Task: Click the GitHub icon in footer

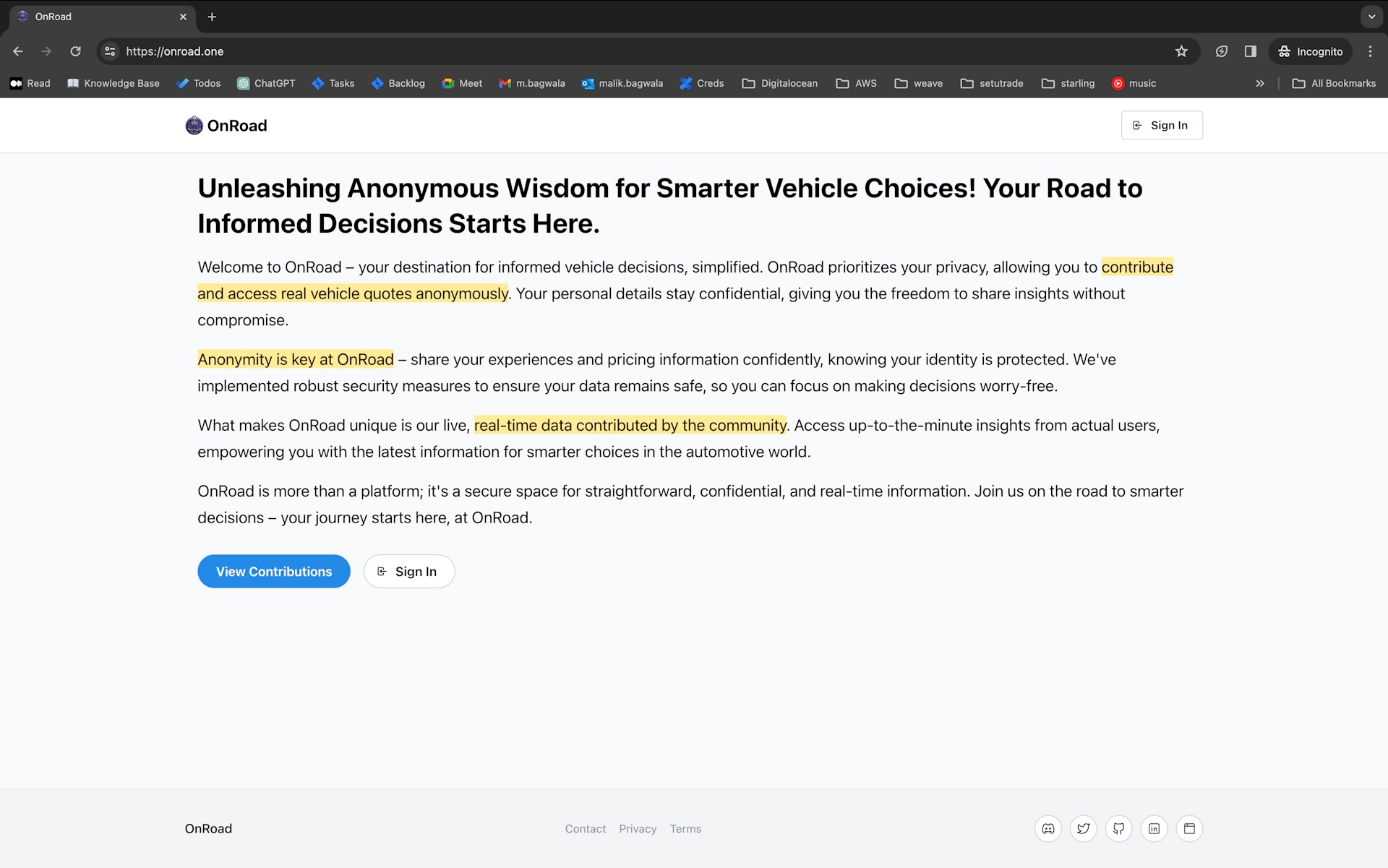Action: (1119, 828)
